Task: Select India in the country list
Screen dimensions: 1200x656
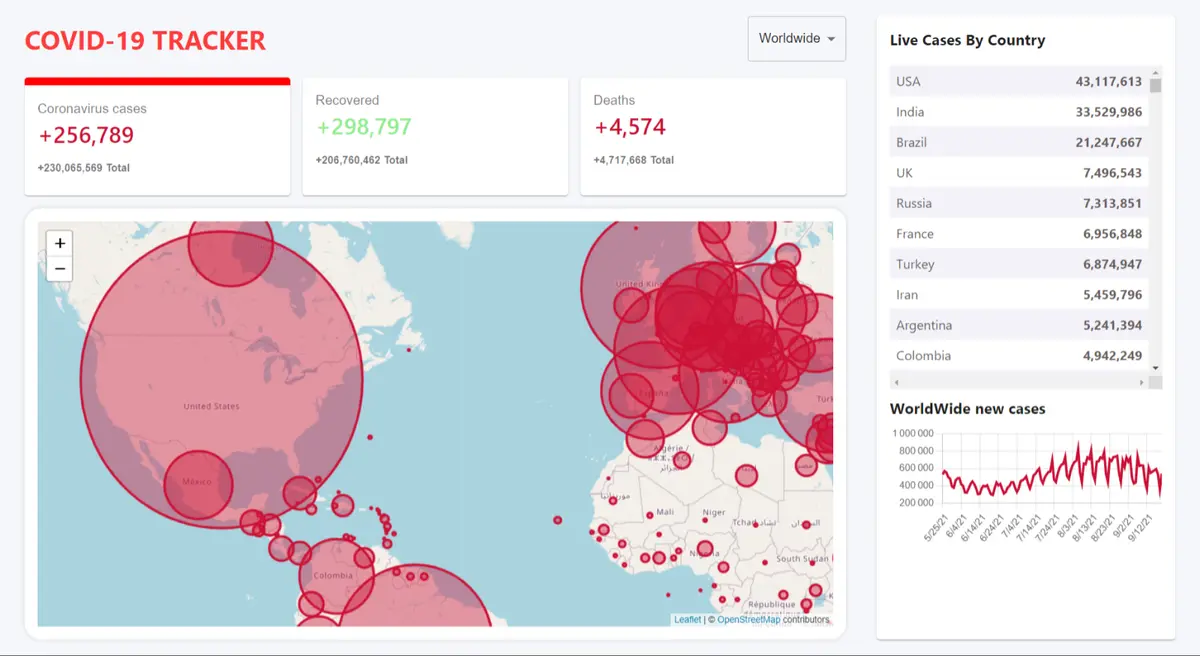Action: pos(1019,111)
